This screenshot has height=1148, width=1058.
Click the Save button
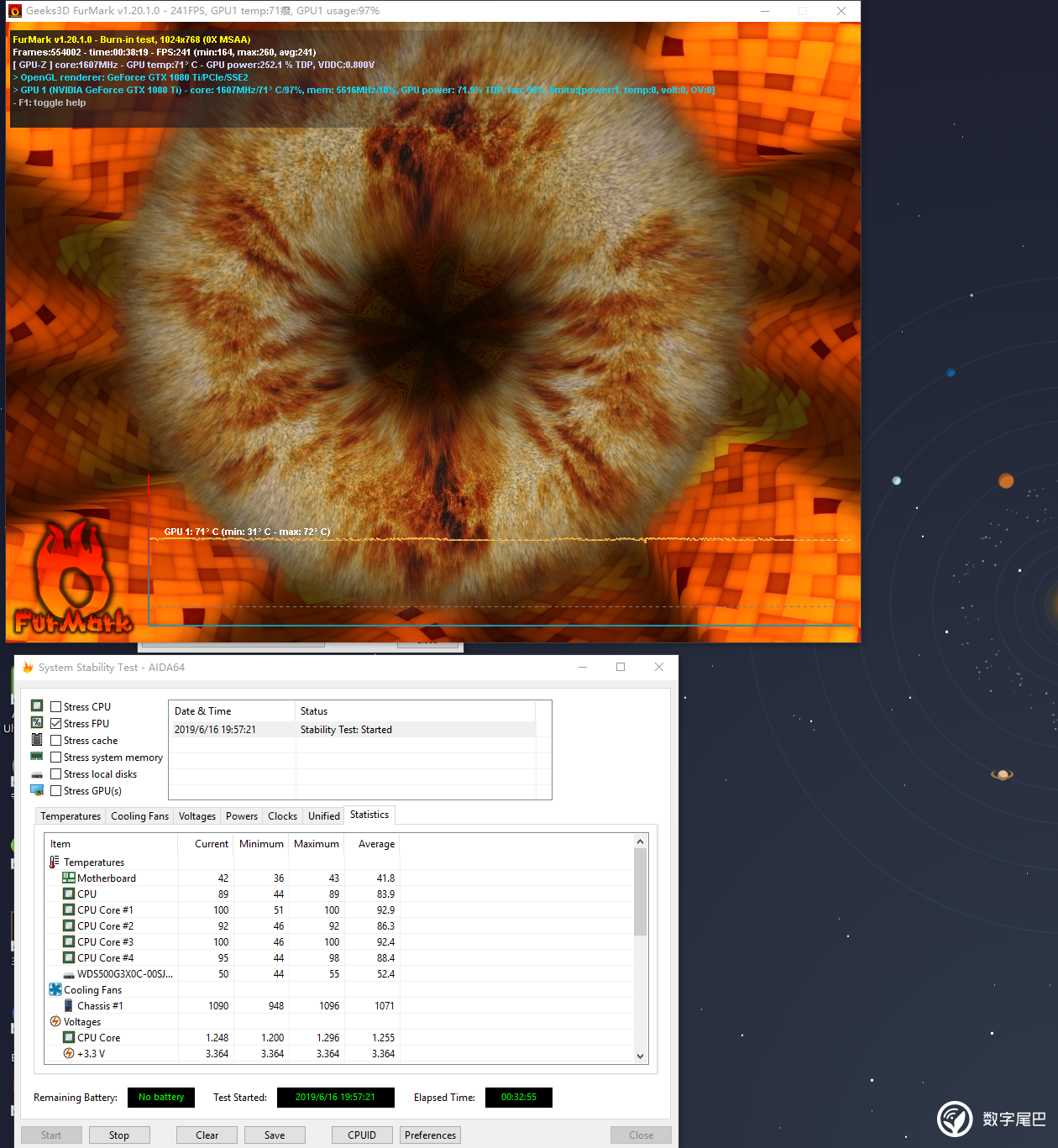pos(275,1135)
